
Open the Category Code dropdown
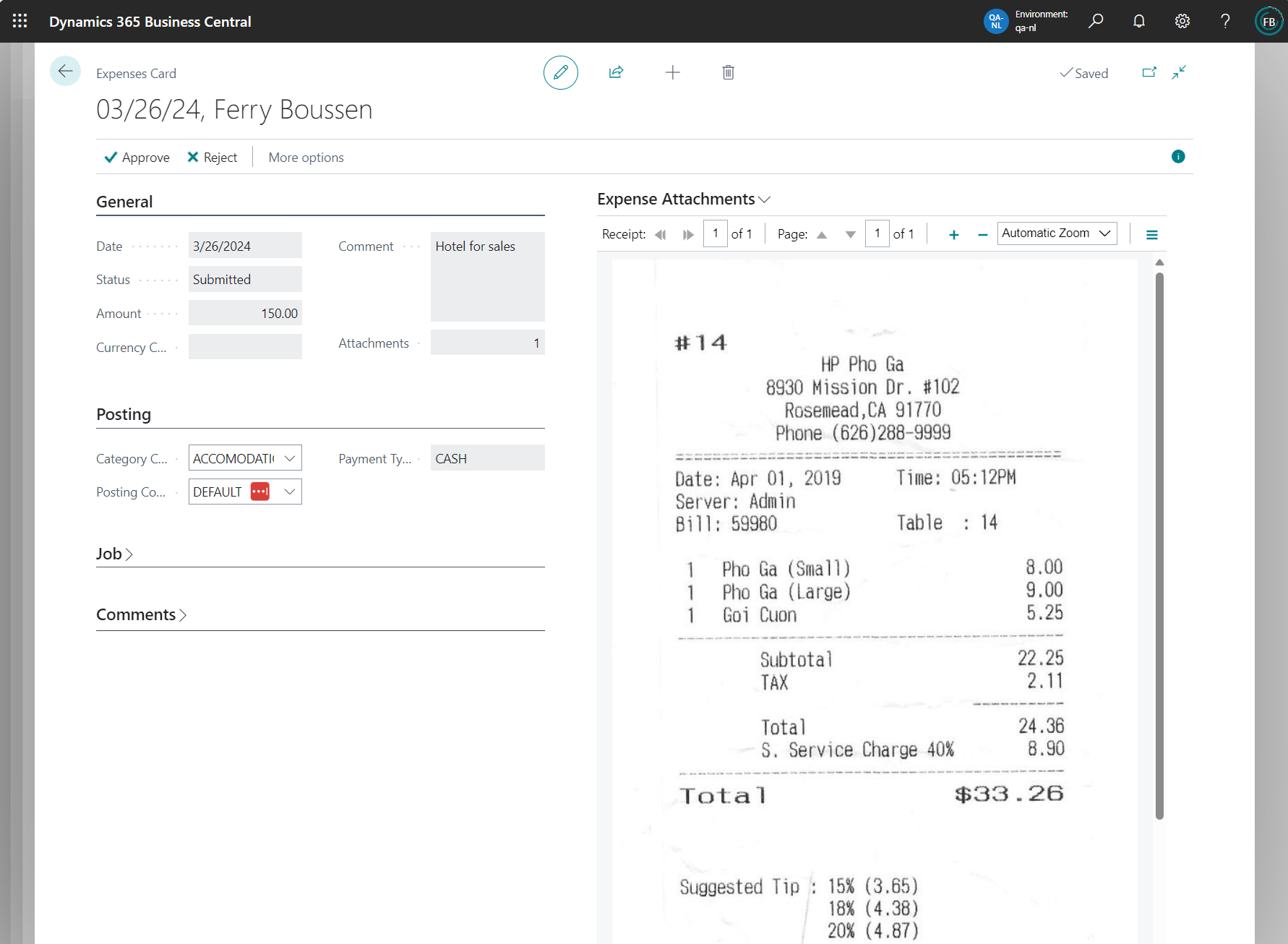pos(289,458)
